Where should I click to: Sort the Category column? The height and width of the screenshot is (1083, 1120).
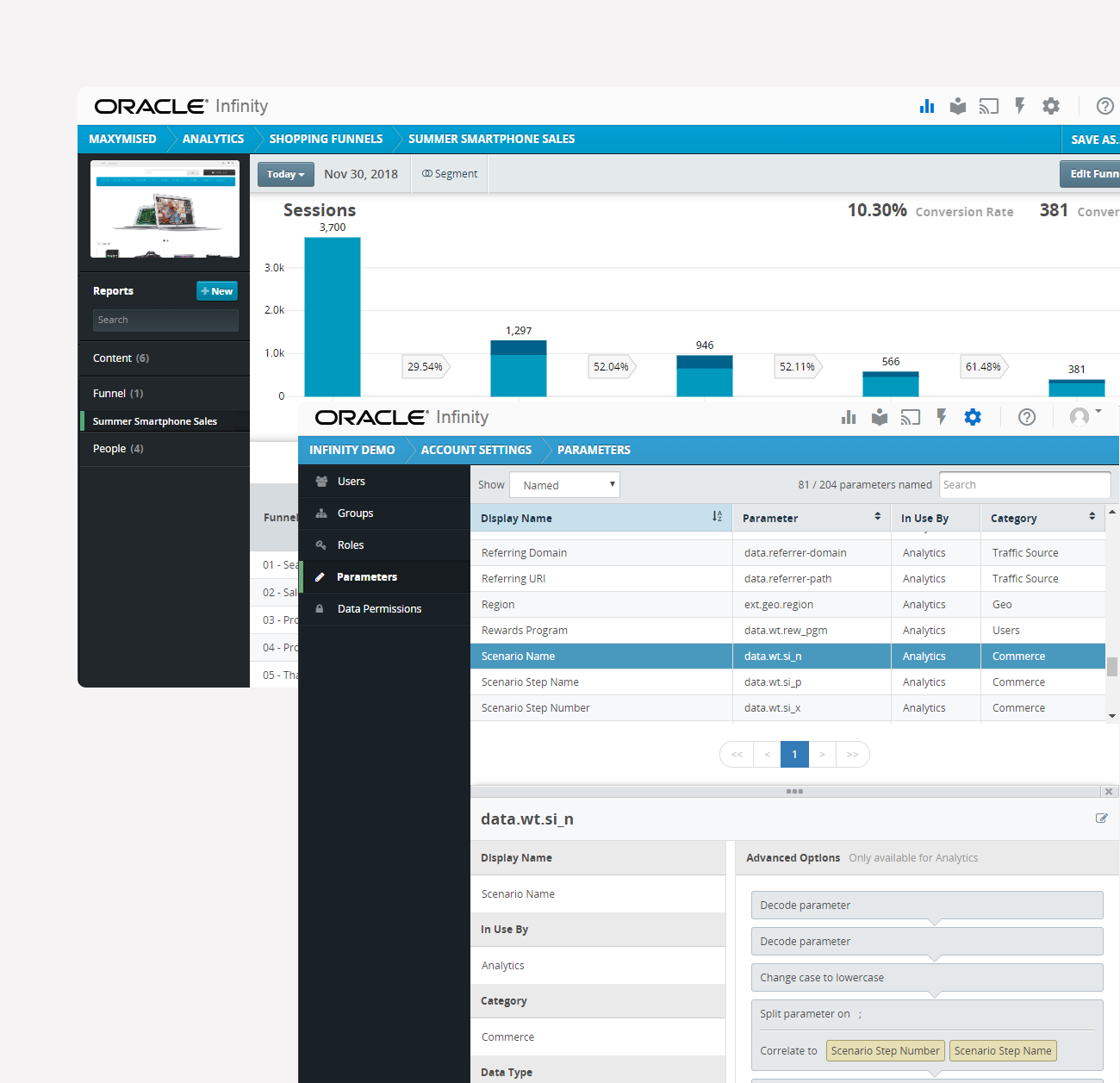click(x=1092, y=517)
